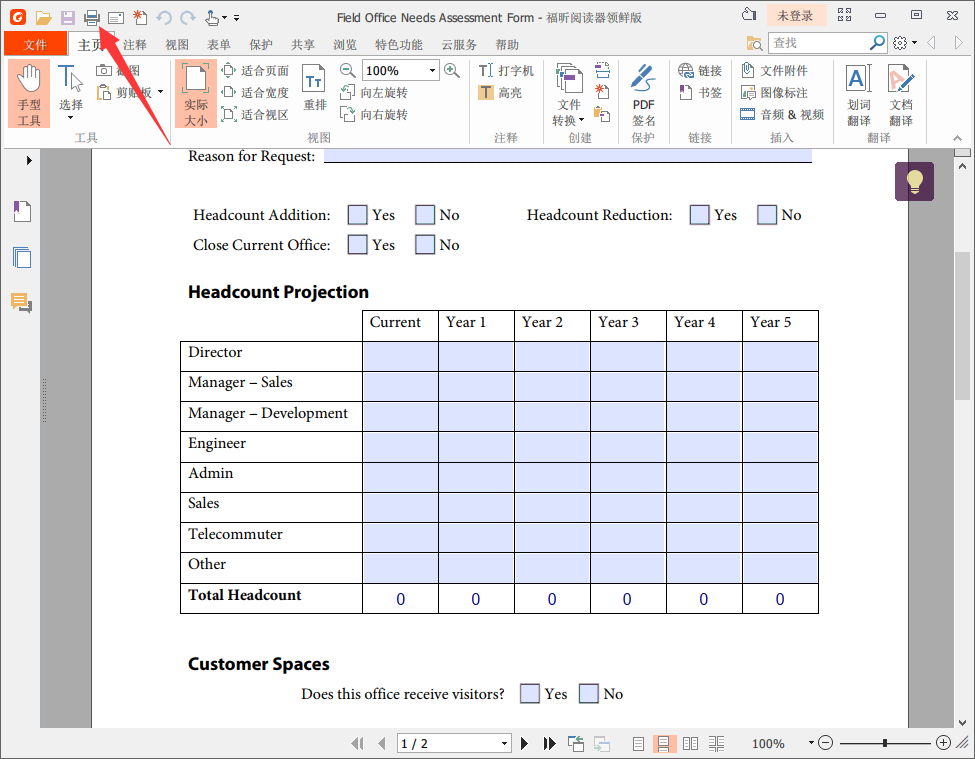Open the 文件 (File) menu
This screenshot has height=759, width=975.
[x=35, y=44]
